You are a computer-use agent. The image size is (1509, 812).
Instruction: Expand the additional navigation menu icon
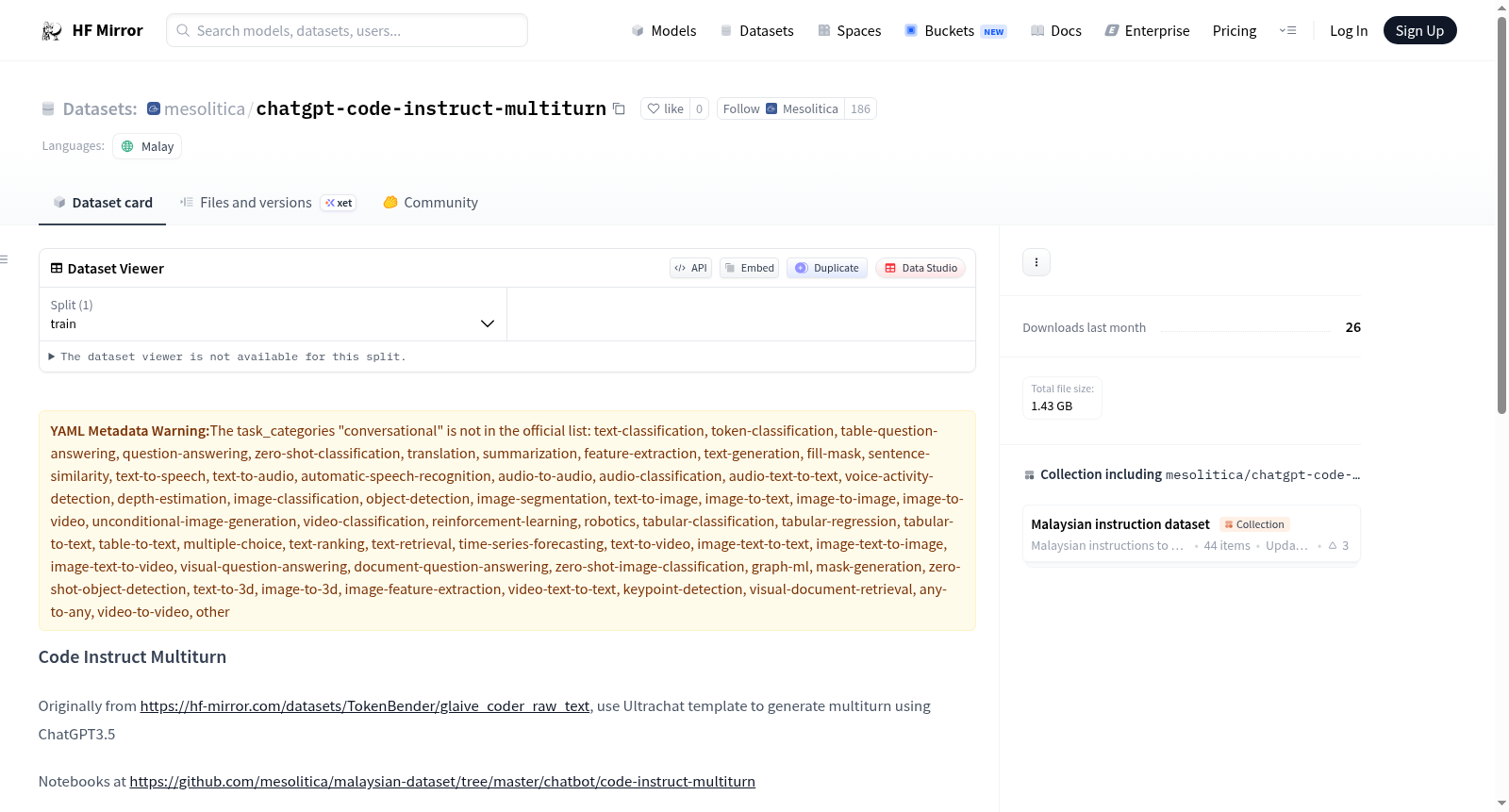(1287, 30)
